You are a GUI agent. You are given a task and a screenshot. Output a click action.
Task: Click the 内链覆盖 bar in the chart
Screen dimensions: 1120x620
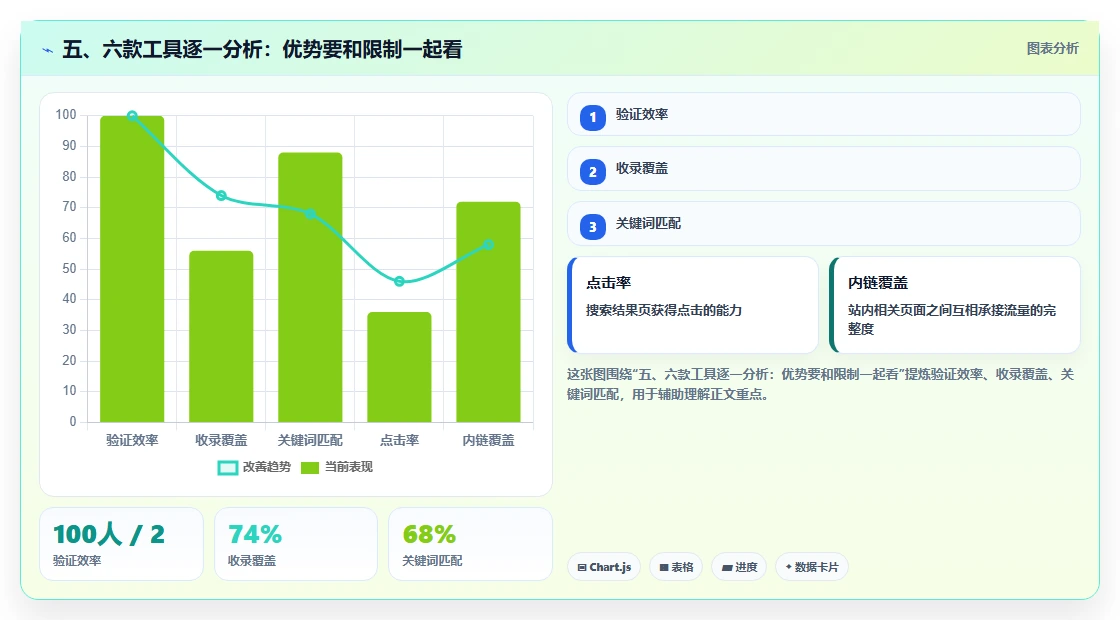click(489, 311)
